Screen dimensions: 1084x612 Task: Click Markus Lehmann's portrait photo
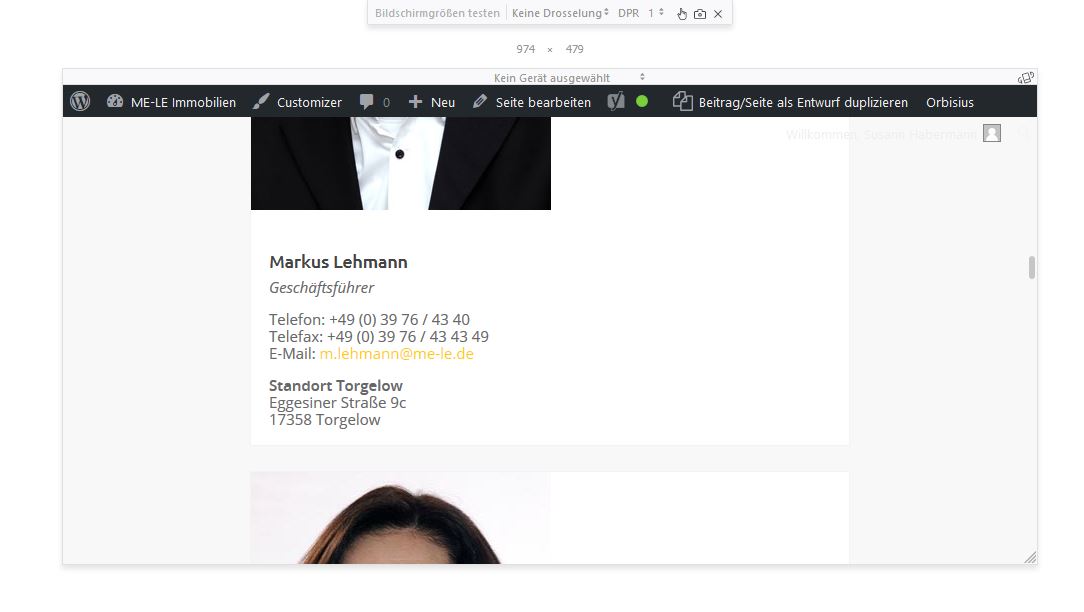tap(401, 163)
